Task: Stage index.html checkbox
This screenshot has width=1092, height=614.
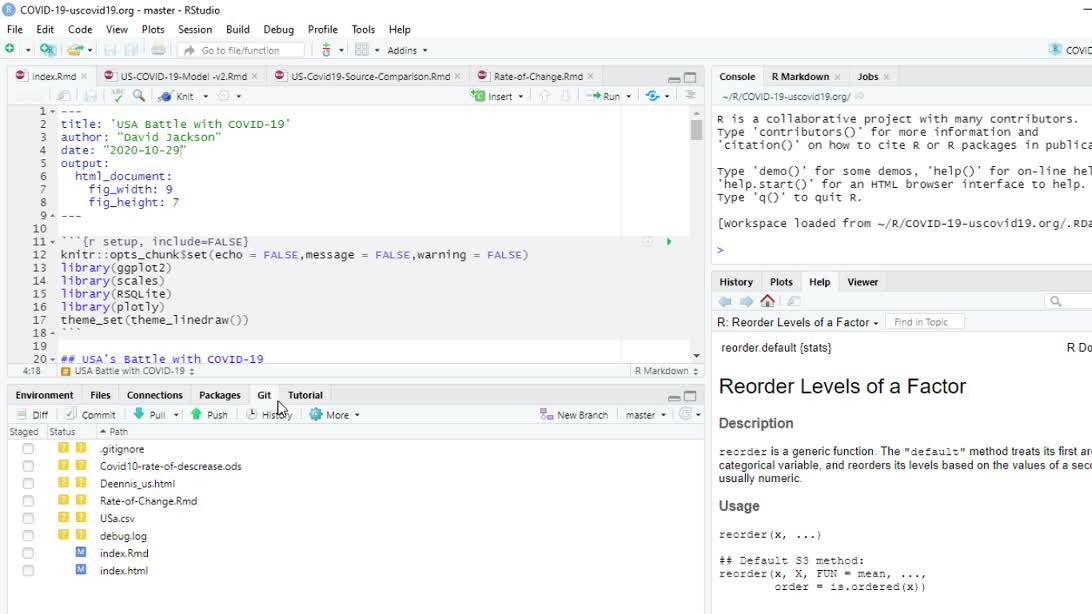Action: coord(28,571)
